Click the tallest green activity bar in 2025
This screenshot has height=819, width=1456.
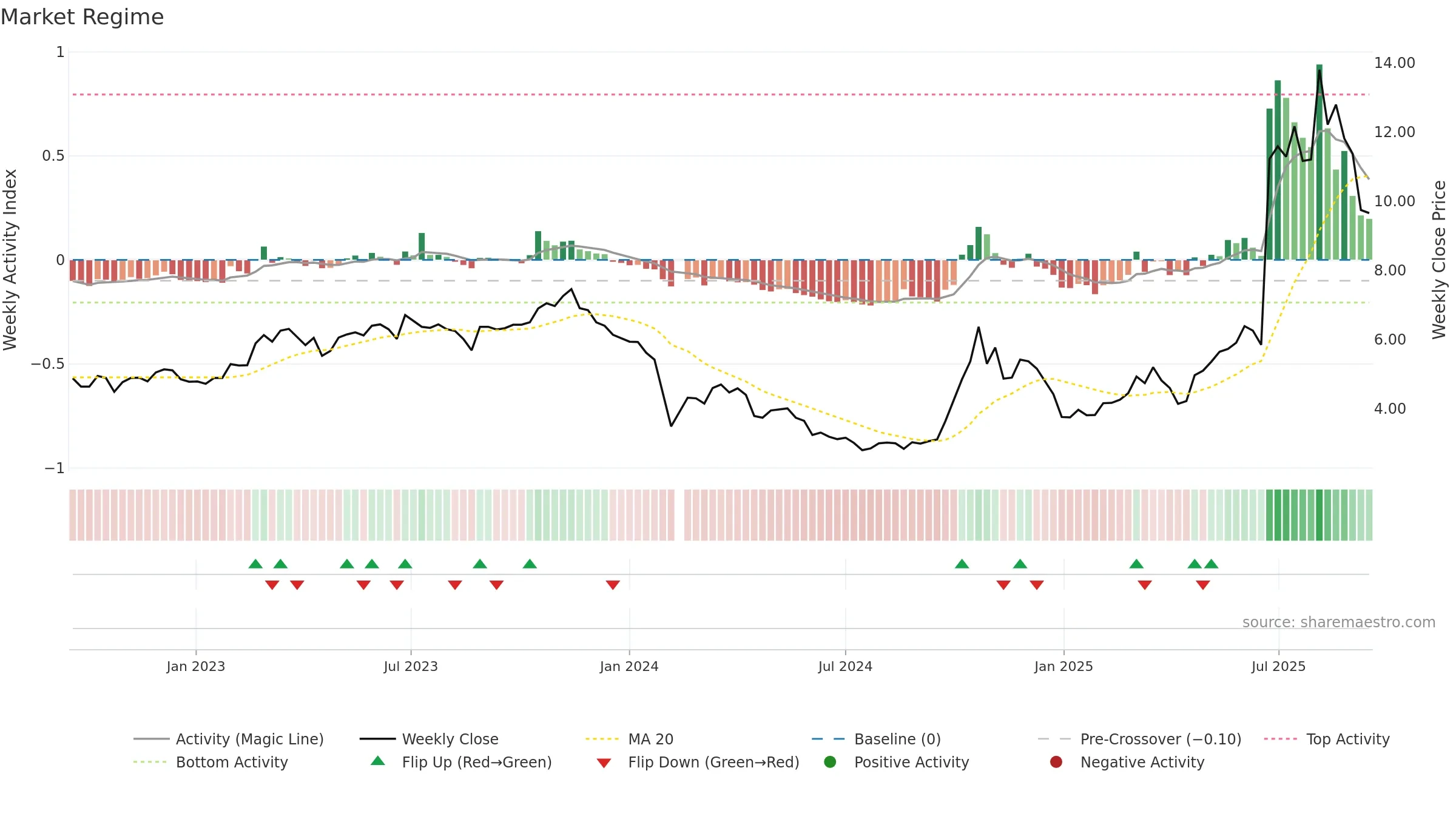[x=1319, y=162]
